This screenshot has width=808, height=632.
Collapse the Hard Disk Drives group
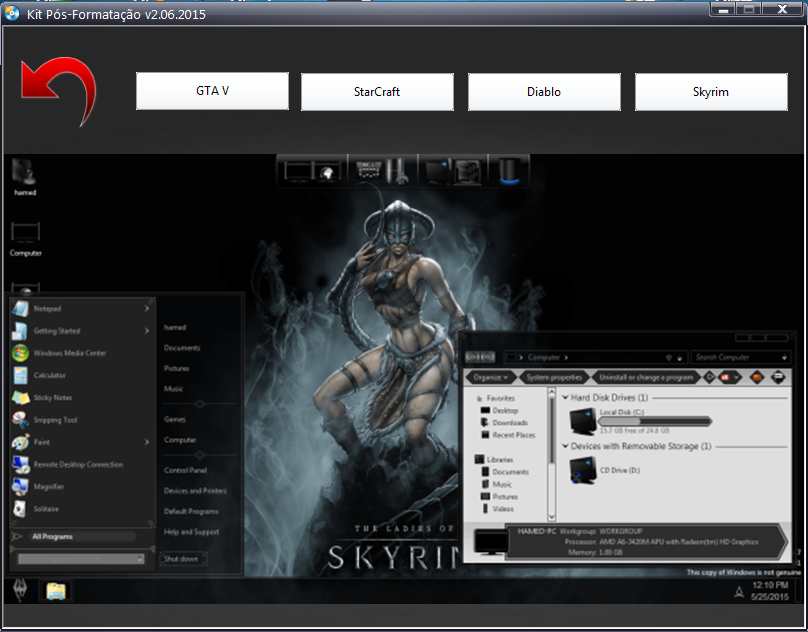tap(565, 398)
